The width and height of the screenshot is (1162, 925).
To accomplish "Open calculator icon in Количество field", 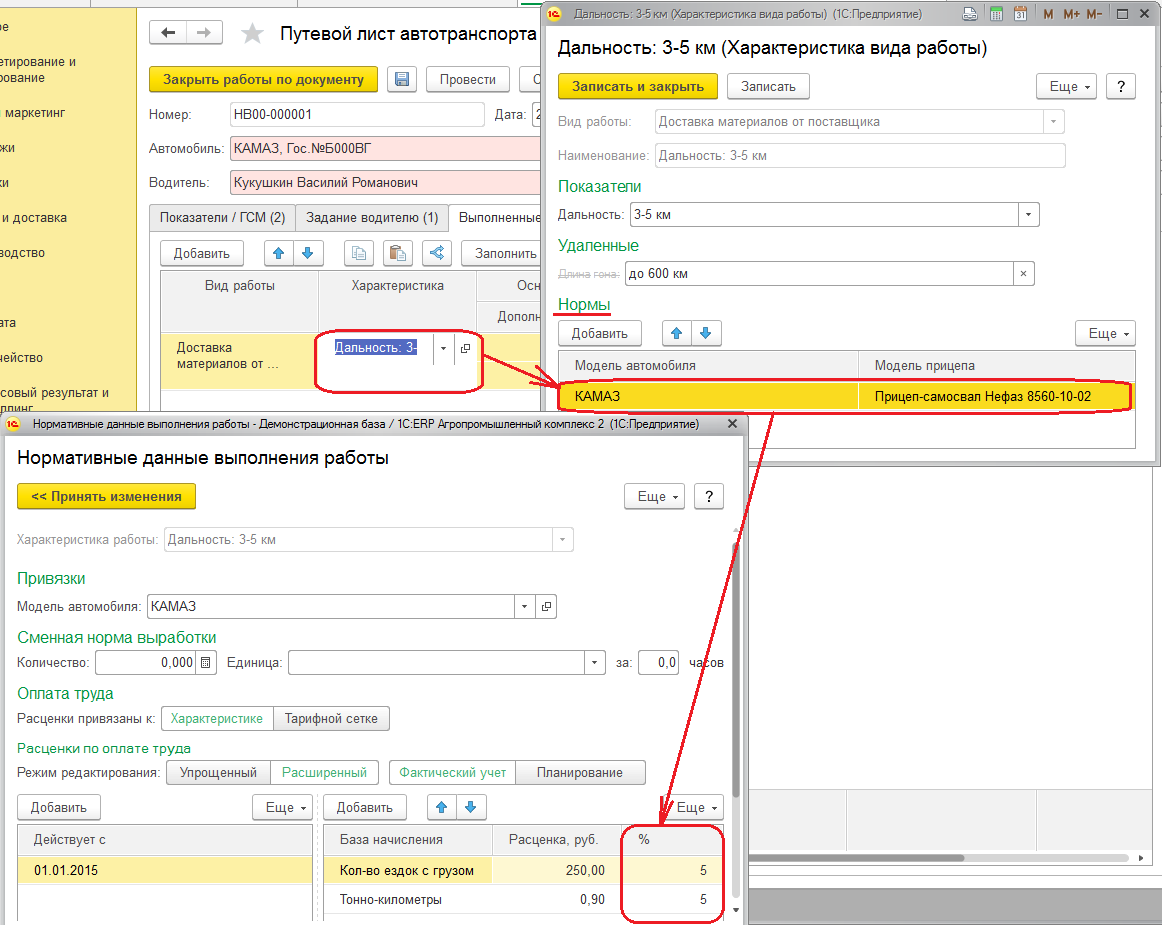I will 206,663.
